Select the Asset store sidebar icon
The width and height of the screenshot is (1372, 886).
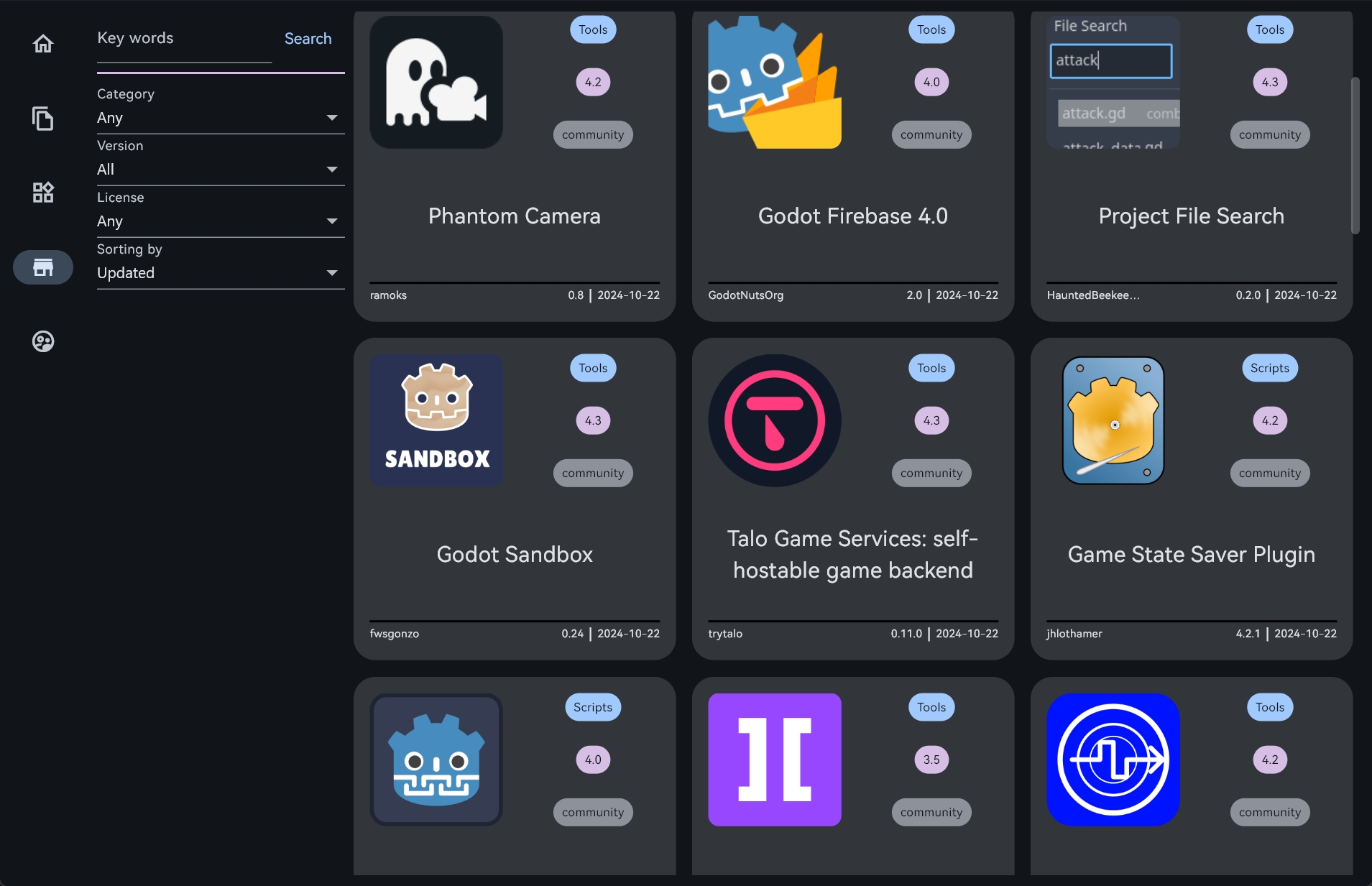43,267
